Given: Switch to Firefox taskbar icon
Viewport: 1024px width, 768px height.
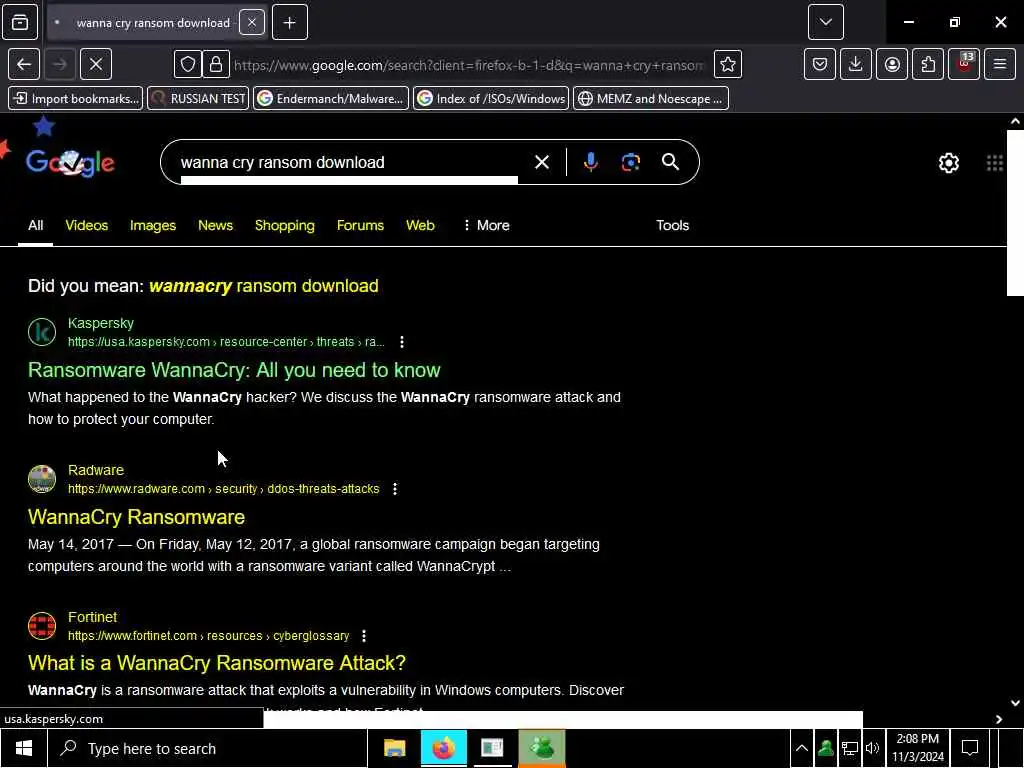Looking at the screenshot, I should pos(443,748).
